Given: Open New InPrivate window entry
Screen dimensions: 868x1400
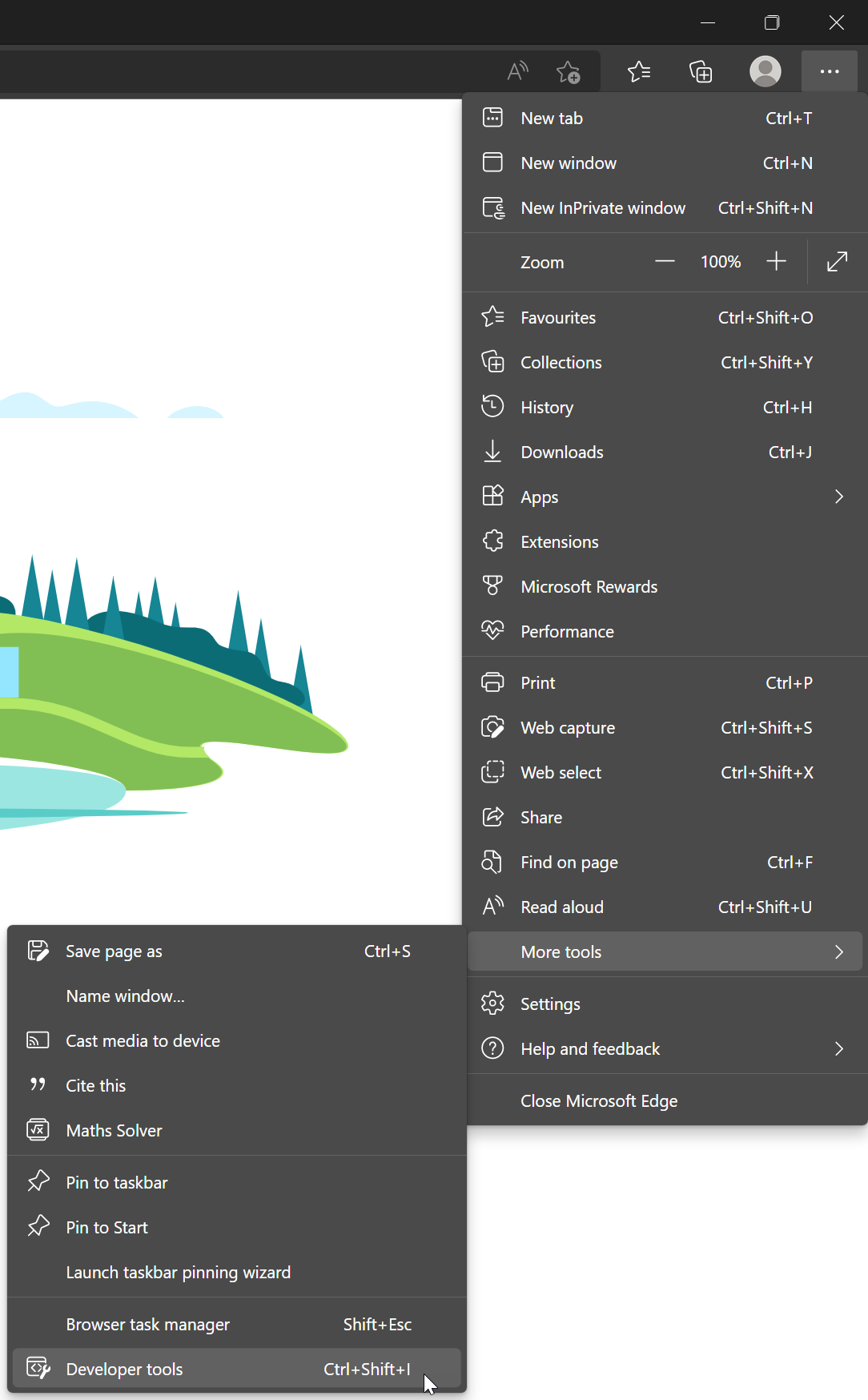Looking at the screenshot, I should pos(665,207).
